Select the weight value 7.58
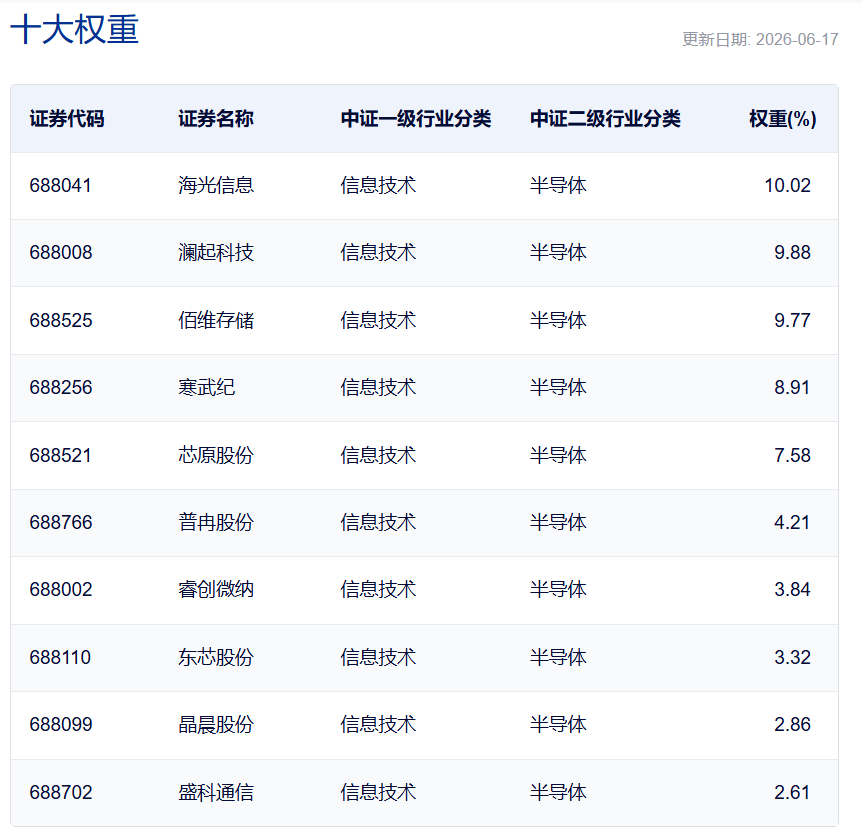This screenshot has height=835, width=862. point(793,456)
